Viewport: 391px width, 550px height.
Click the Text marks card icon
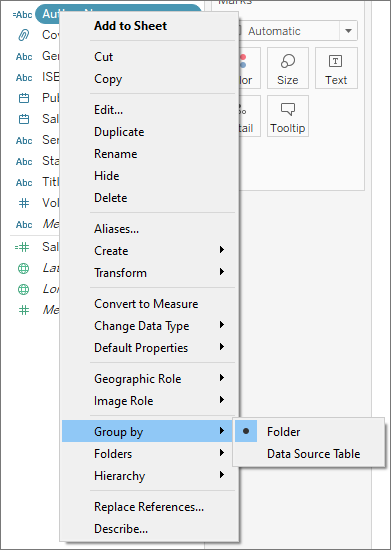point(335,61)
